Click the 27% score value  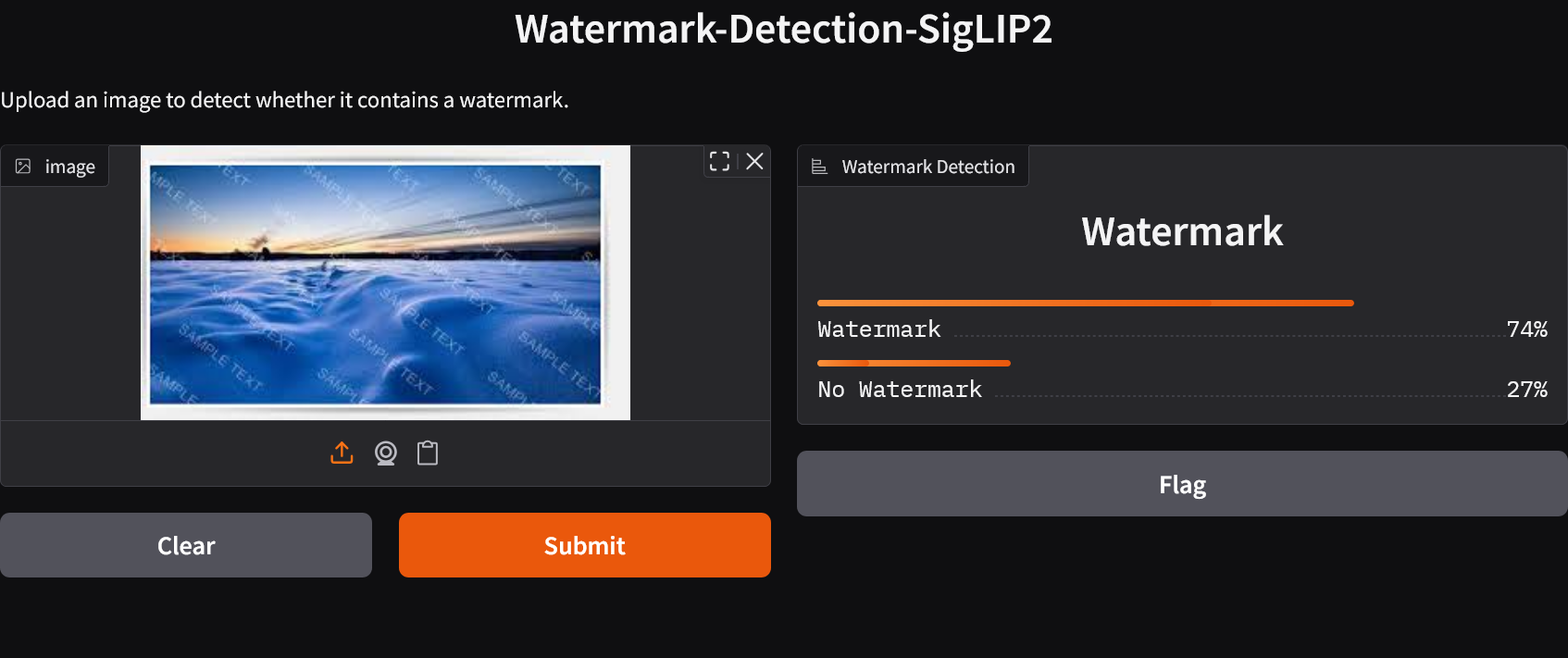[x=1526, y=390]
